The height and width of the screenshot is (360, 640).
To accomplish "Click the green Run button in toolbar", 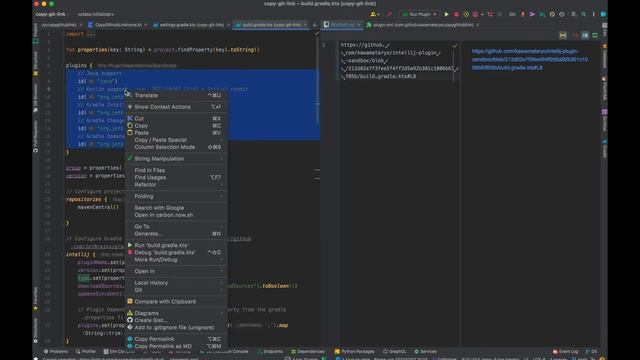I will pyautogui.click(x=446, y=14).
